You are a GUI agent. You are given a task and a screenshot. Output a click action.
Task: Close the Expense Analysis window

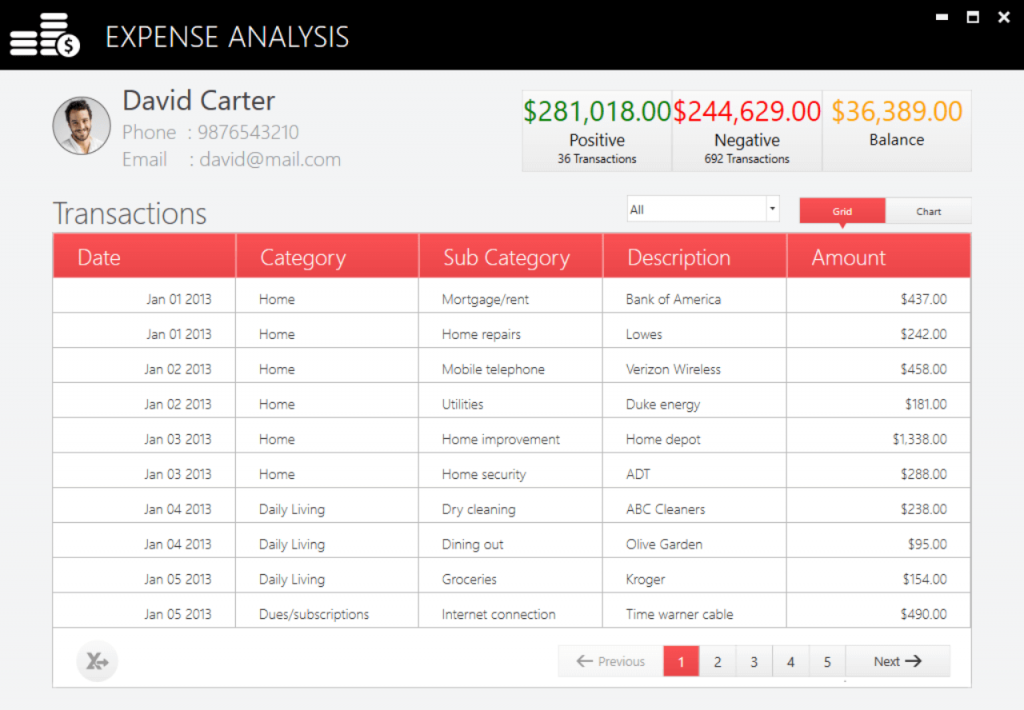(1004, 17)
